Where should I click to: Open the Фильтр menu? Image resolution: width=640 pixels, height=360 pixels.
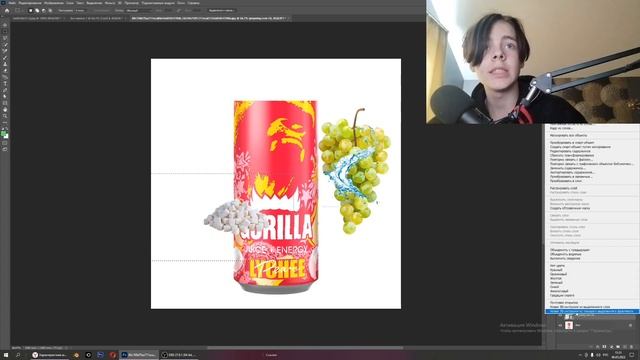coord(110,3)
